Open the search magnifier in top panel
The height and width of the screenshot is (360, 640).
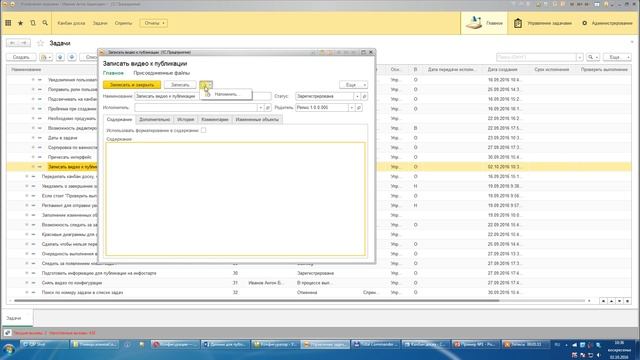45,23
